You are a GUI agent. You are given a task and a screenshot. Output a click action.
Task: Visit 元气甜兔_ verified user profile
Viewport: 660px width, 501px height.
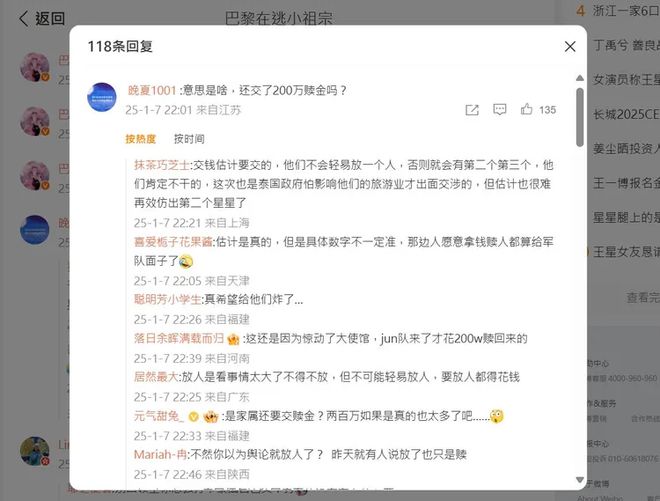tap(159, 416)
